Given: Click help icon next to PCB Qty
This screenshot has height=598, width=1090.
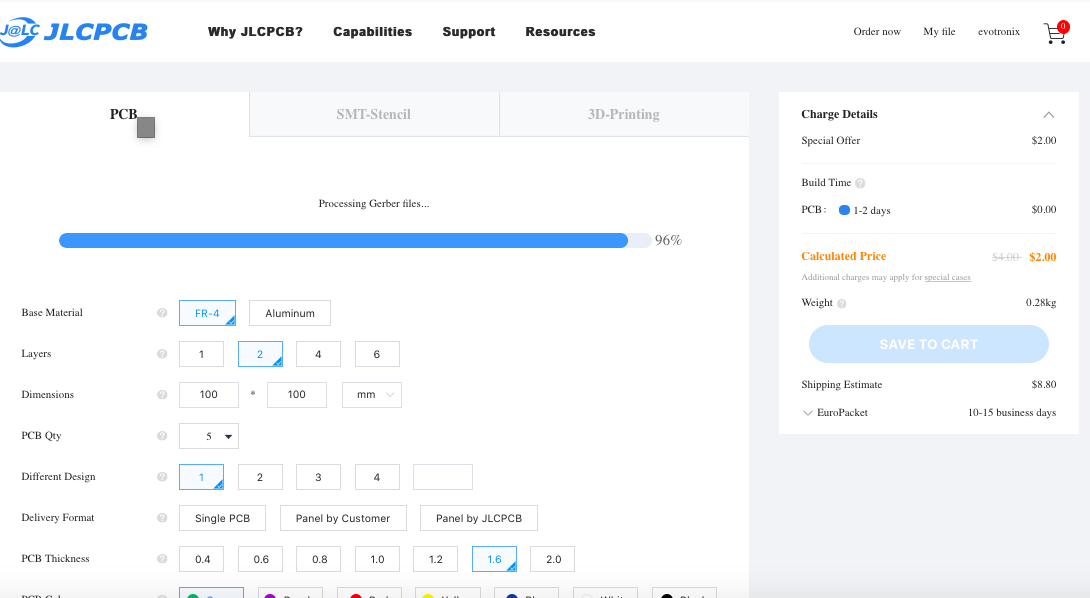Looking at the screenshot, I should (x=162, y=436).
